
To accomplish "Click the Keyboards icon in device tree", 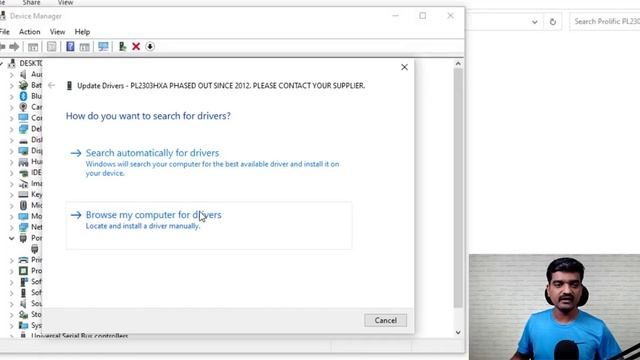I will pos(23,194).
